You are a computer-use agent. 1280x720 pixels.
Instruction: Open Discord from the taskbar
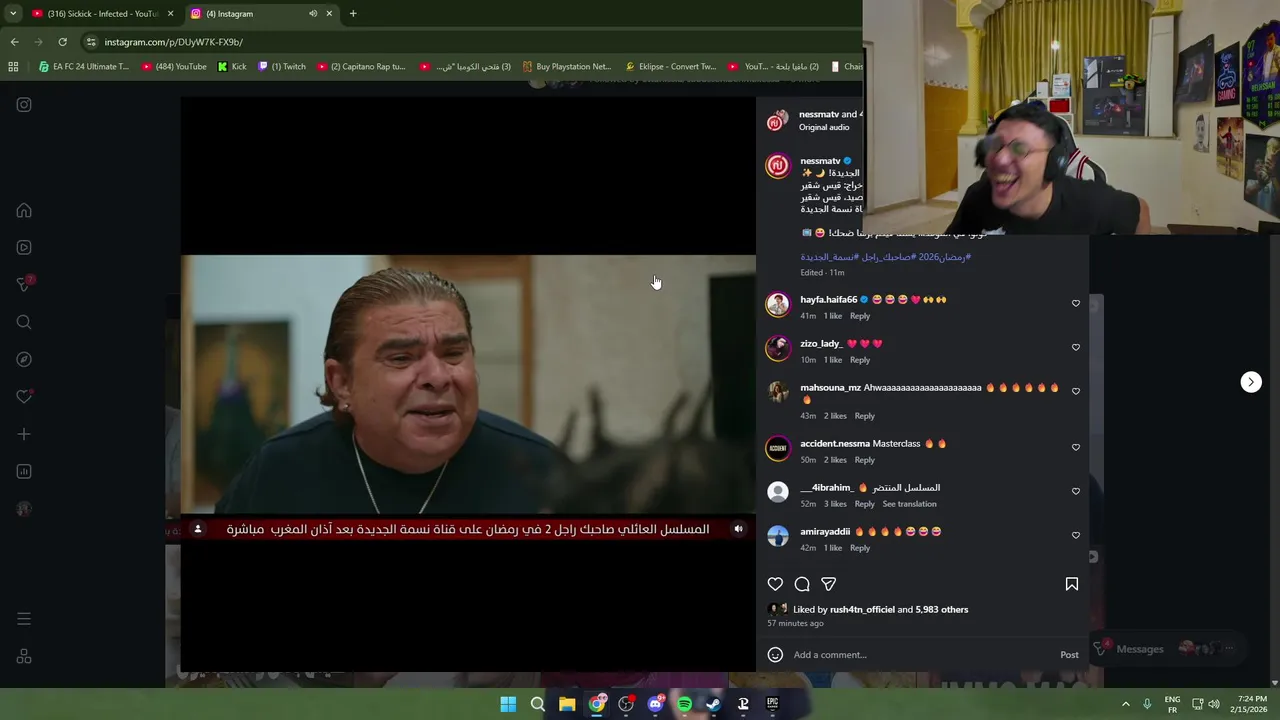coord(655,704)
